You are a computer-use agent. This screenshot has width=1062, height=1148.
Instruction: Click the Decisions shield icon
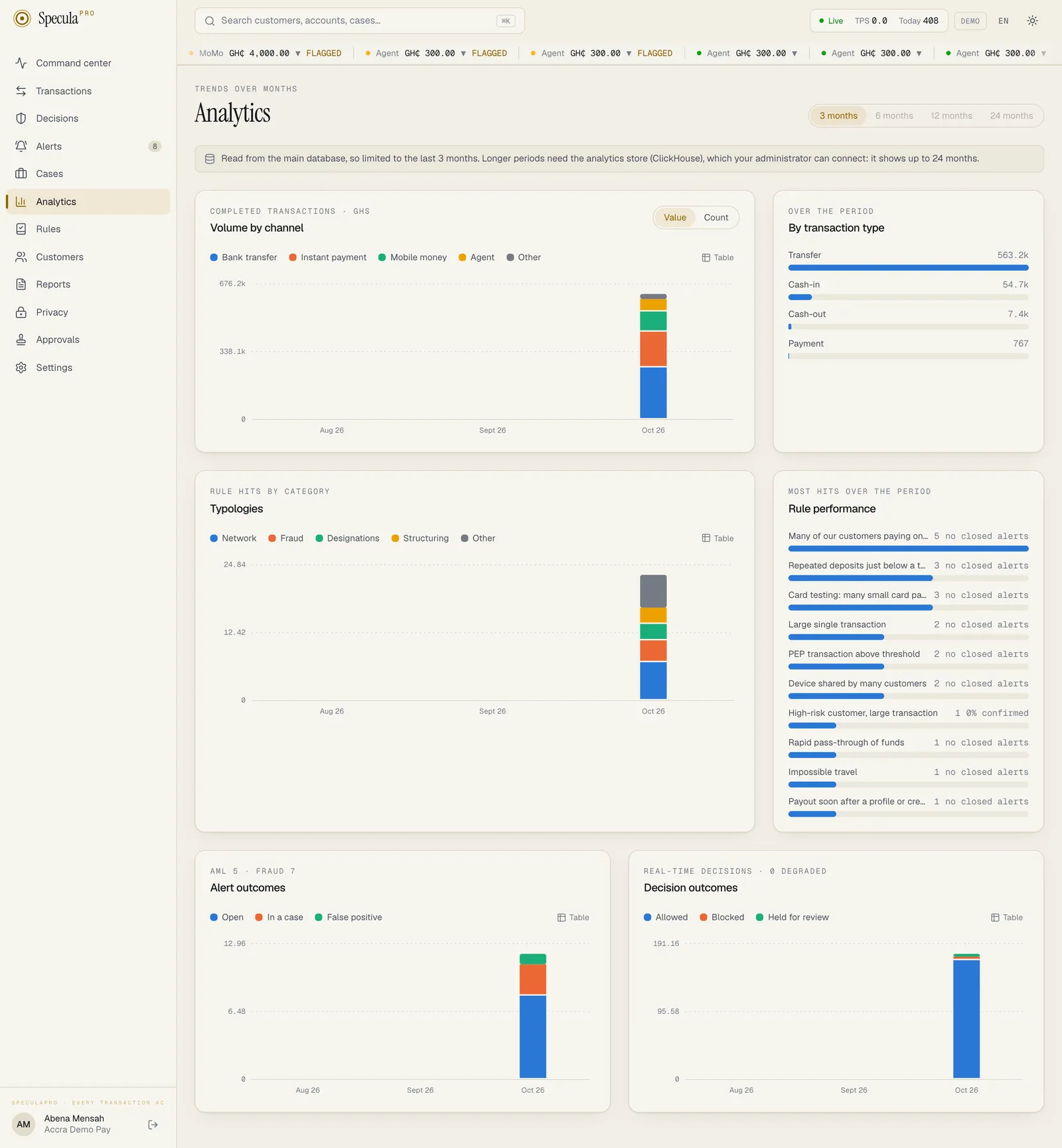[x=21, y=118]
